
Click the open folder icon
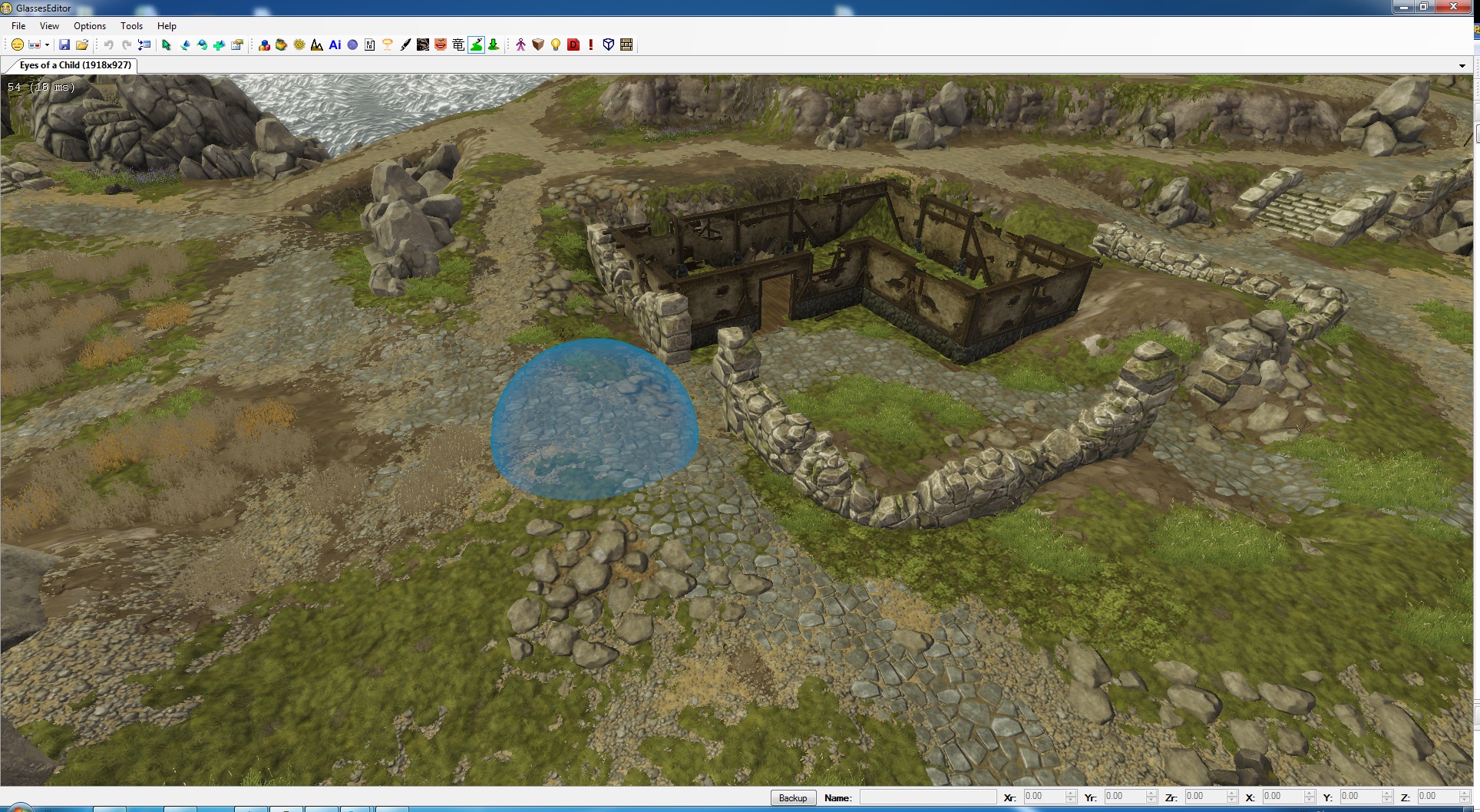82,45
